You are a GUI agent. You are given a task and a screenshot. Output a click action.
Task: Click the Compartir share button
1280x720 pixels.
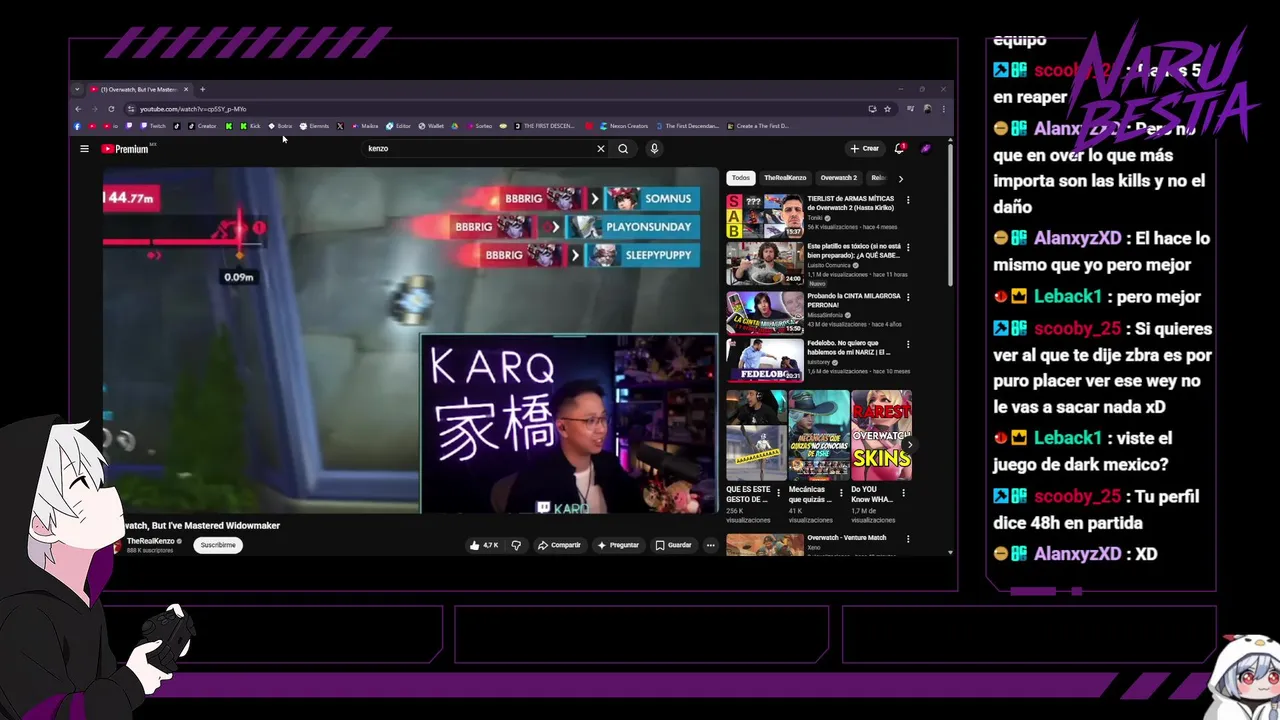tap(559, 545)
